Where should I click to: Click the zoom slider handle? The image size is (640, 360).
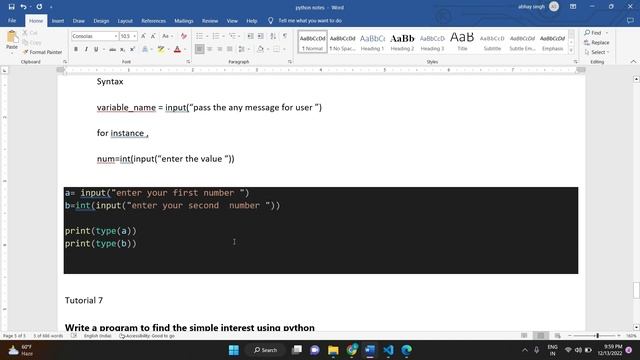click(x=598, y=336)
